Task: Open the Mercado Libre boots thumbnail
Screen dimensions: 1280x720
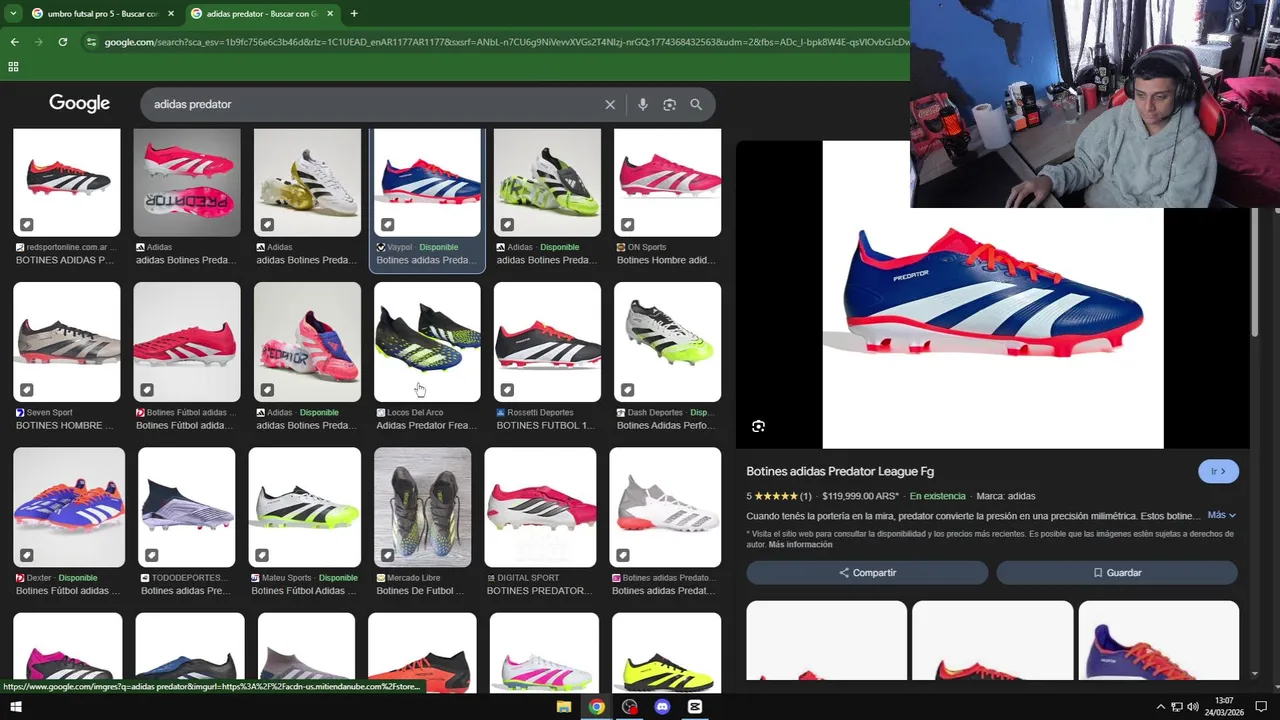Action: 422,507
